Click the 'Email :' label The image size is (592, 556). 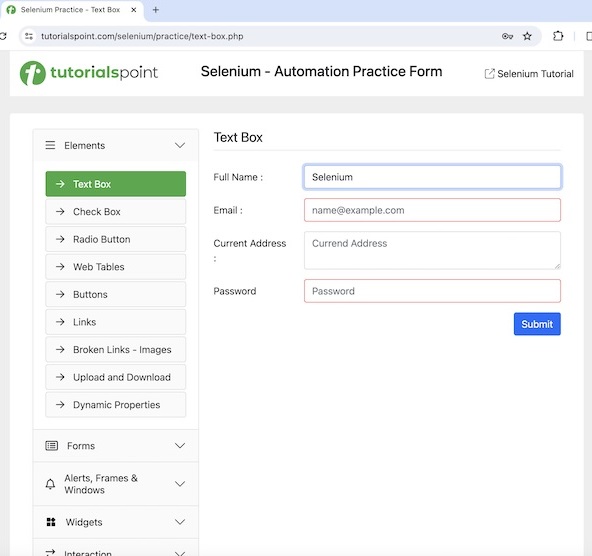coord(228,210)
